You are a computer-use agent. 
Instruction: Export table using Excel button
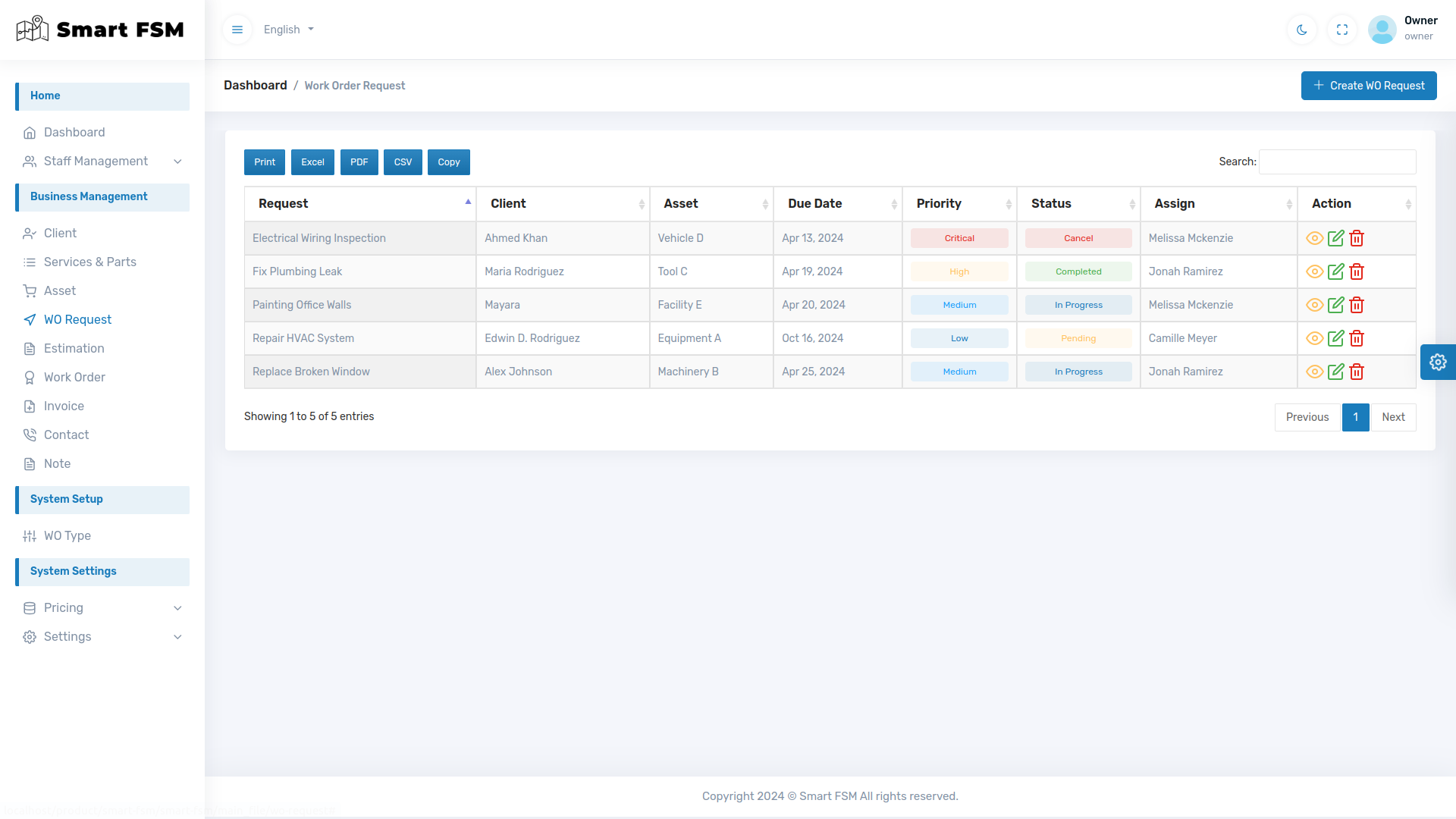[x=312, y=162]
